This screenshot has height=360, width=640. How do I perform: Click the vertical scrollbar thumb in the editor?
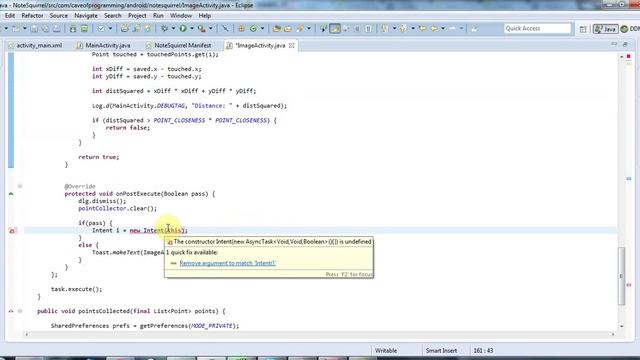tap(622, 276)
